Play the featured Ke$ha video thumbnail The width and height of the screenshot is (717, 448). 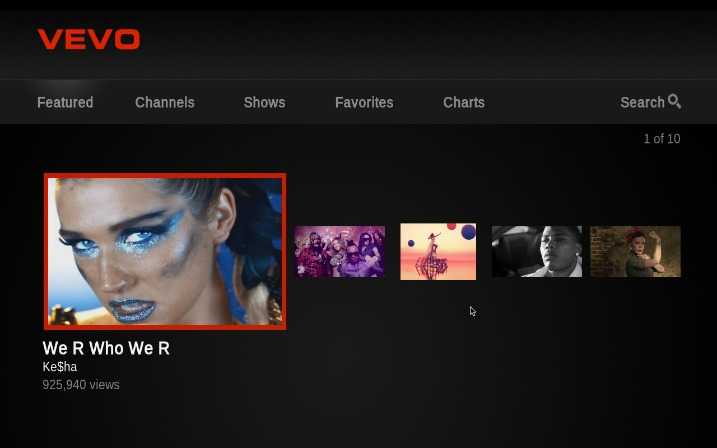[x=165, y=251]
